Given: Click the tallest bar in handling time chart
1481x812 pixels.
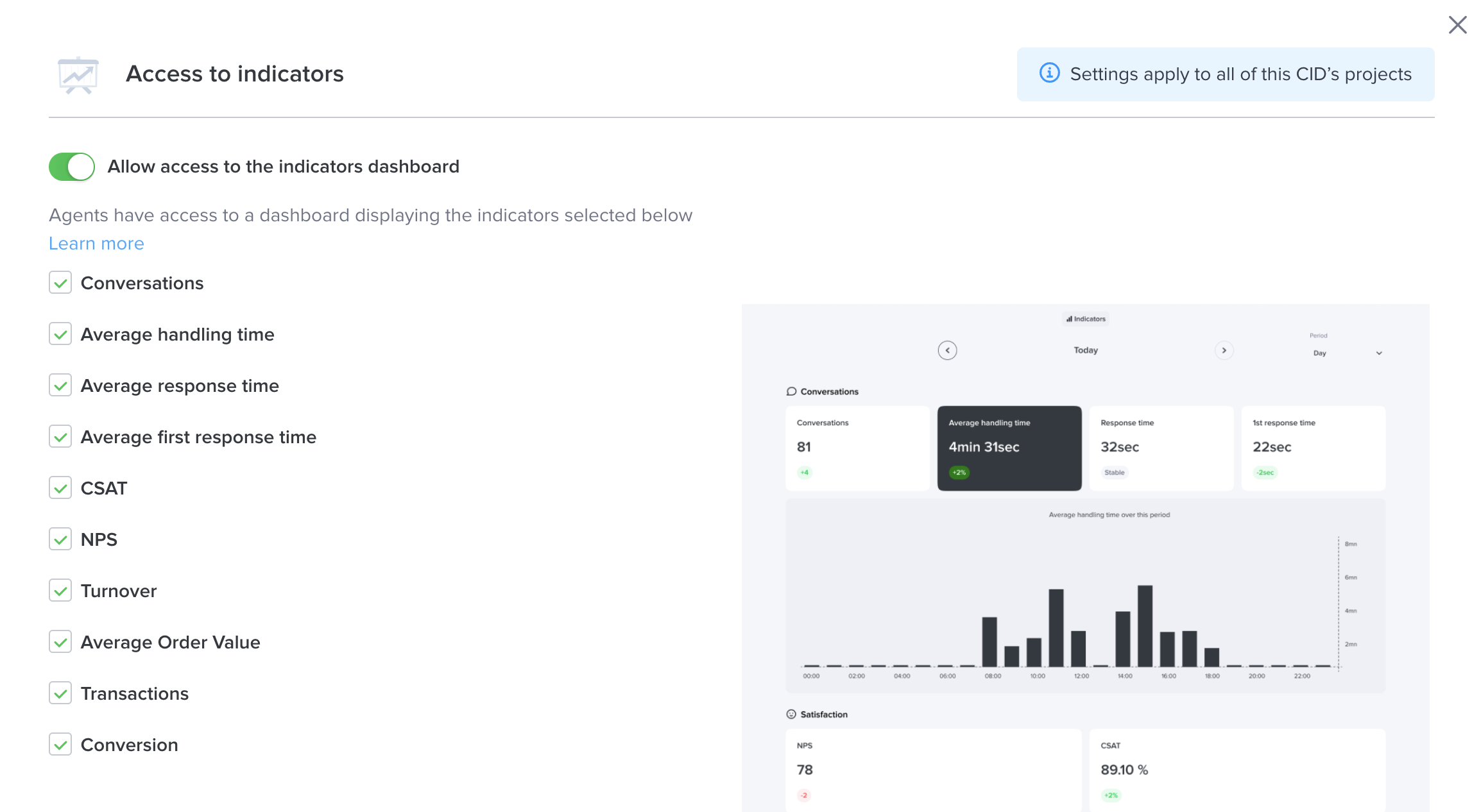Looking at the screenshot, I should click(1145, 626).
